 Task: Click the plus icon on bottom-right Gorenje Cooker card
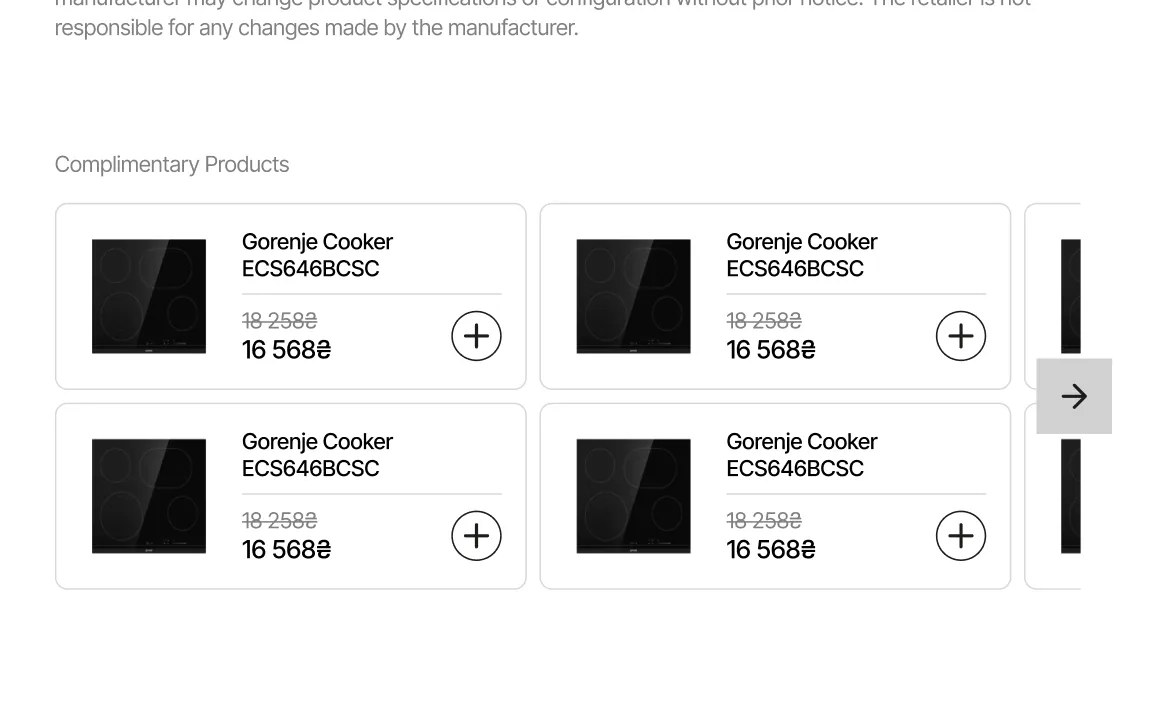pos(960,535)
